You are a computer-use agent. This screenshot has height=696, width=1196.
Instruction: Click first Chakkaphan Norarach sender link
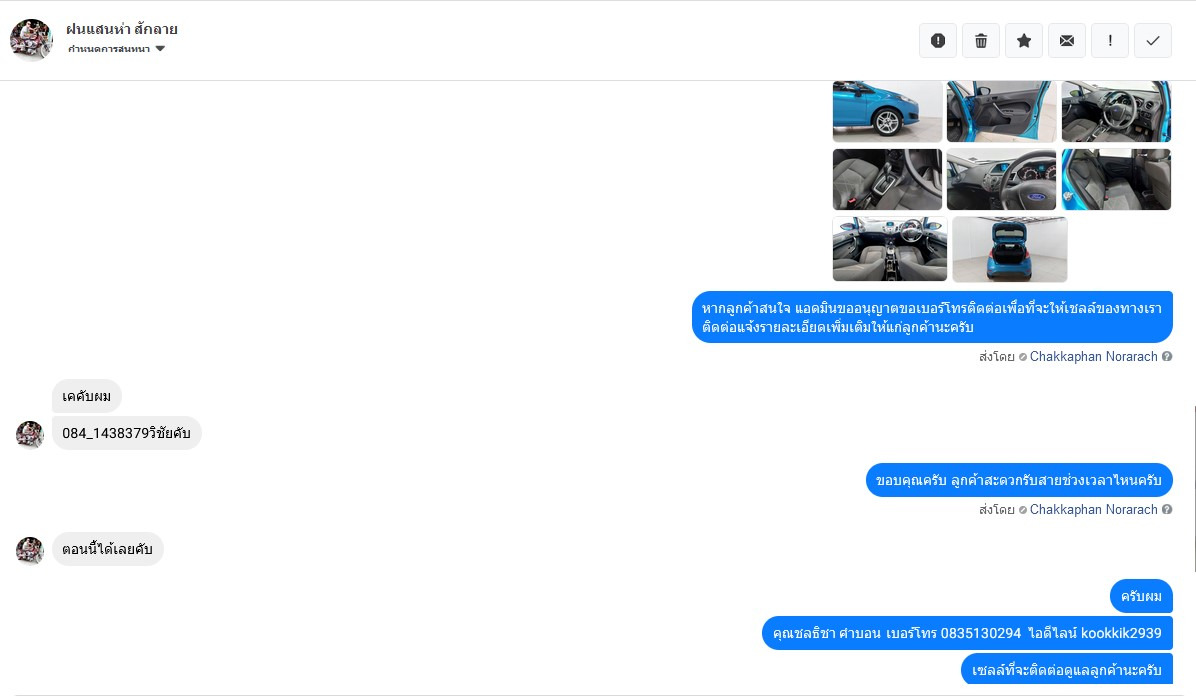click(1093, 356)
